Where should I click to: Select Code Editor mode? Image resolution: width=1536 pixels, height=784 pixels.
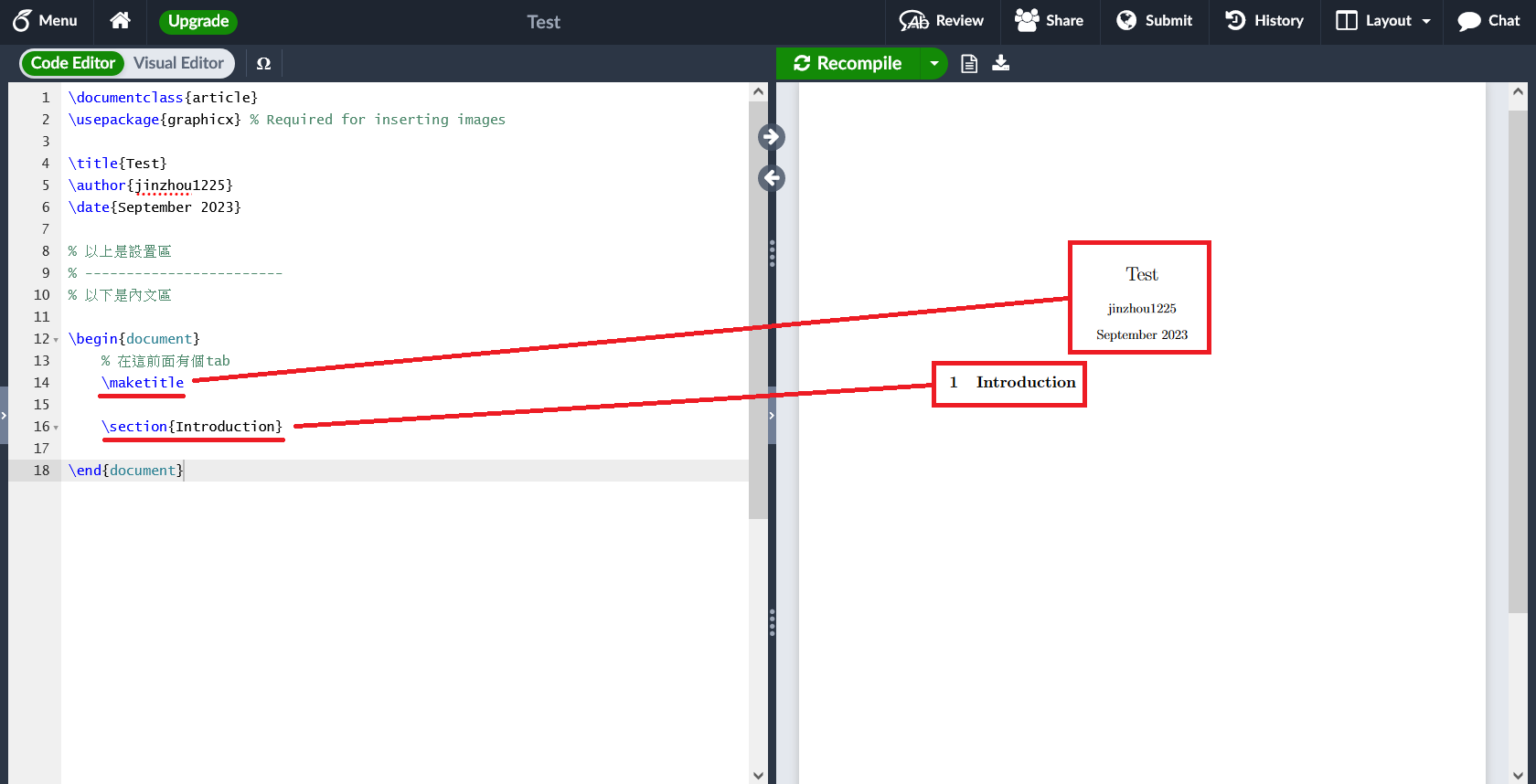(x=73, y=63)
